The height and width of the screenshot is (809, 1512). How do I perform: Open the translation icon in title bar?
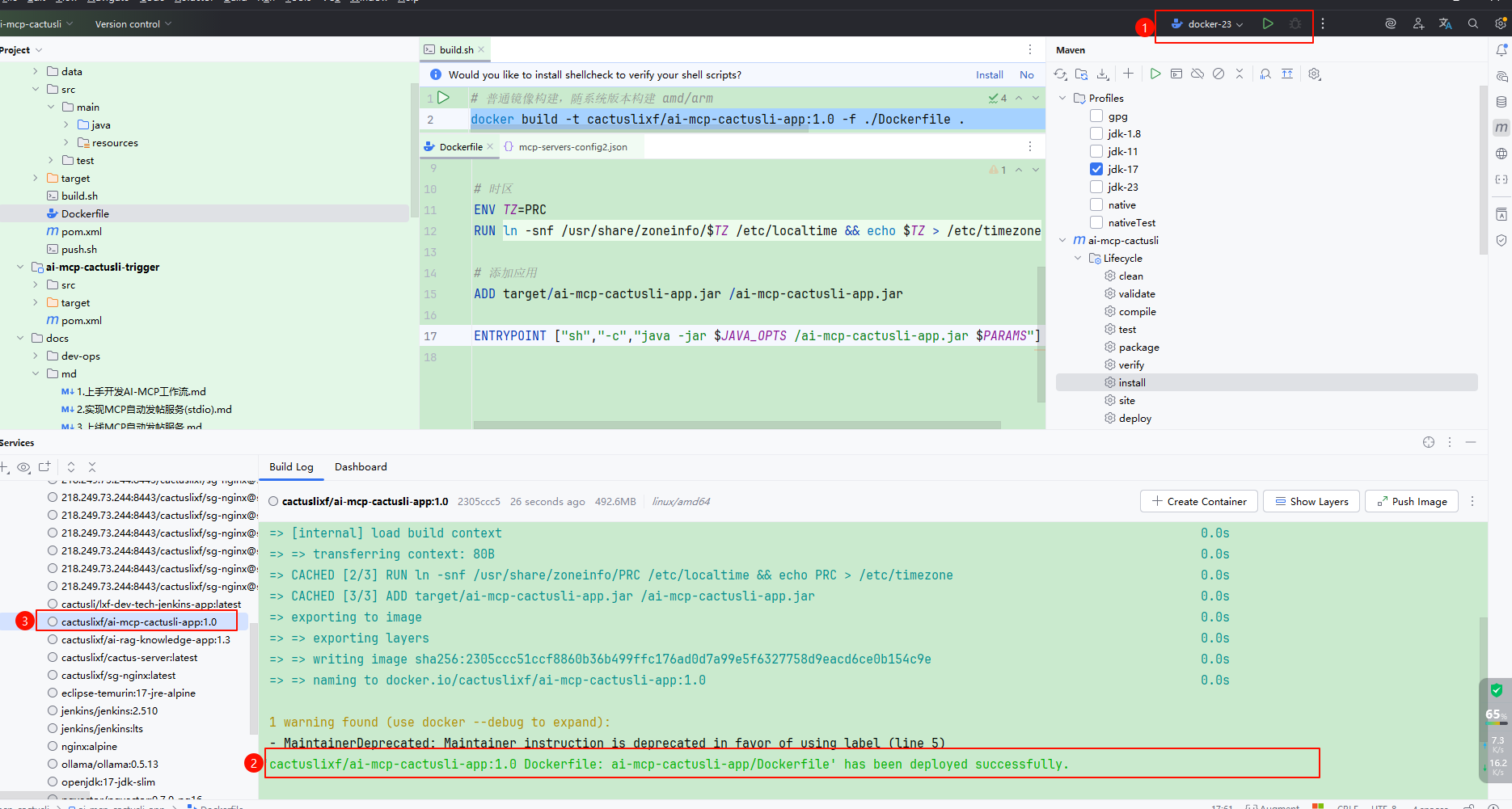pyautogui.click(x=1446, y=23)
